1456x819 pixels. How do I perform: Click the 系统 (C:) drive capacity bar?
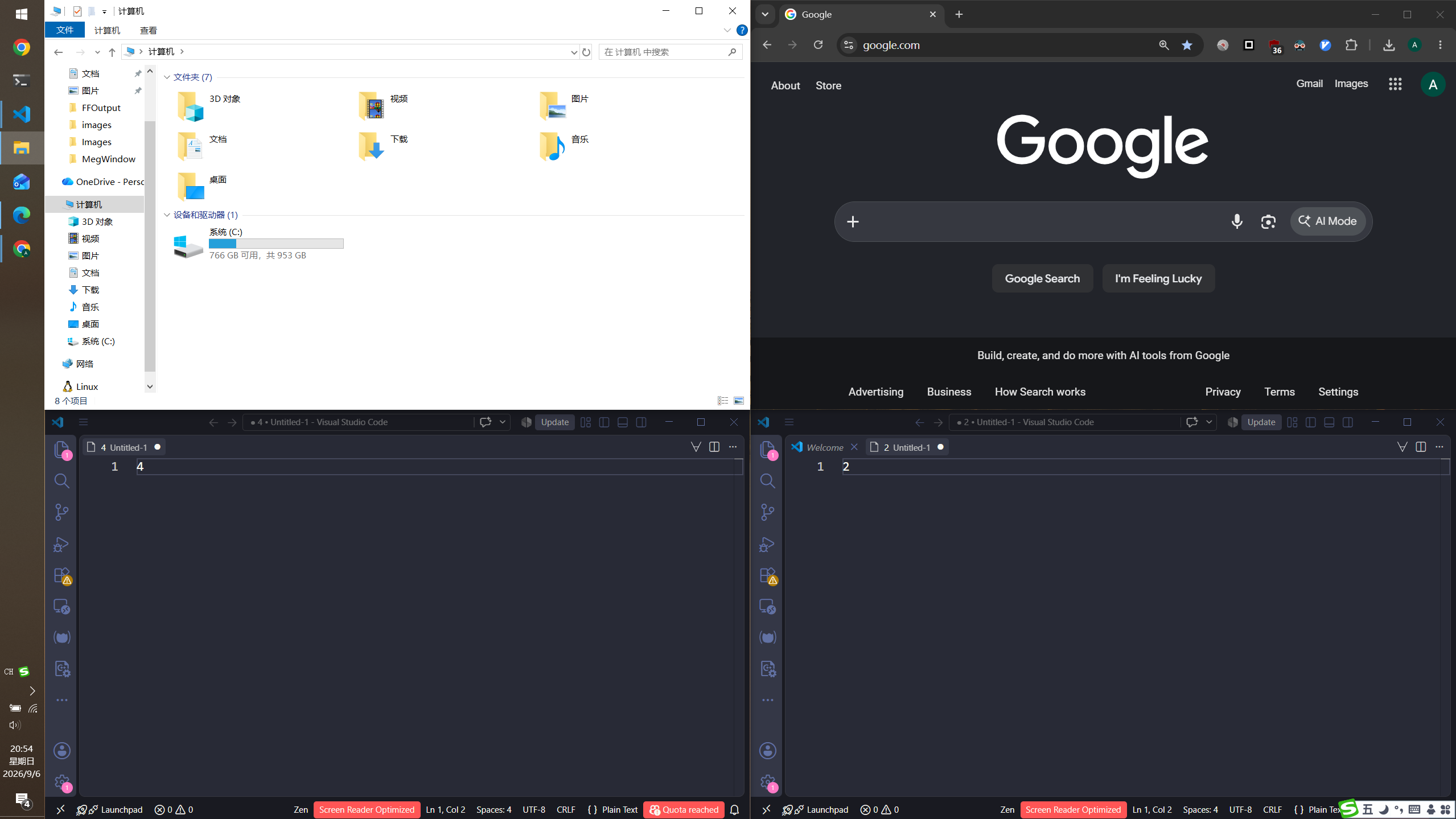click(x=276, y=244)
